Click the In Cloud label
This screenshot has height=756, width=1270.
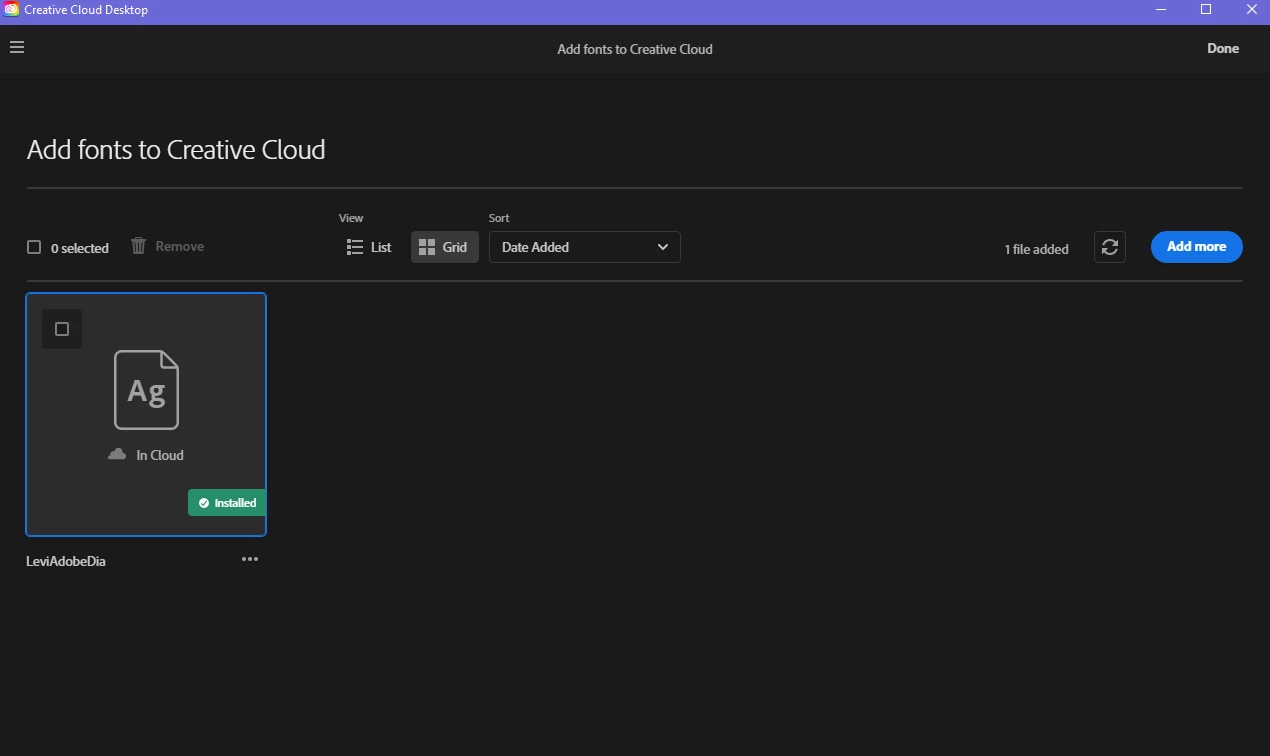click(x=160, y=455)
